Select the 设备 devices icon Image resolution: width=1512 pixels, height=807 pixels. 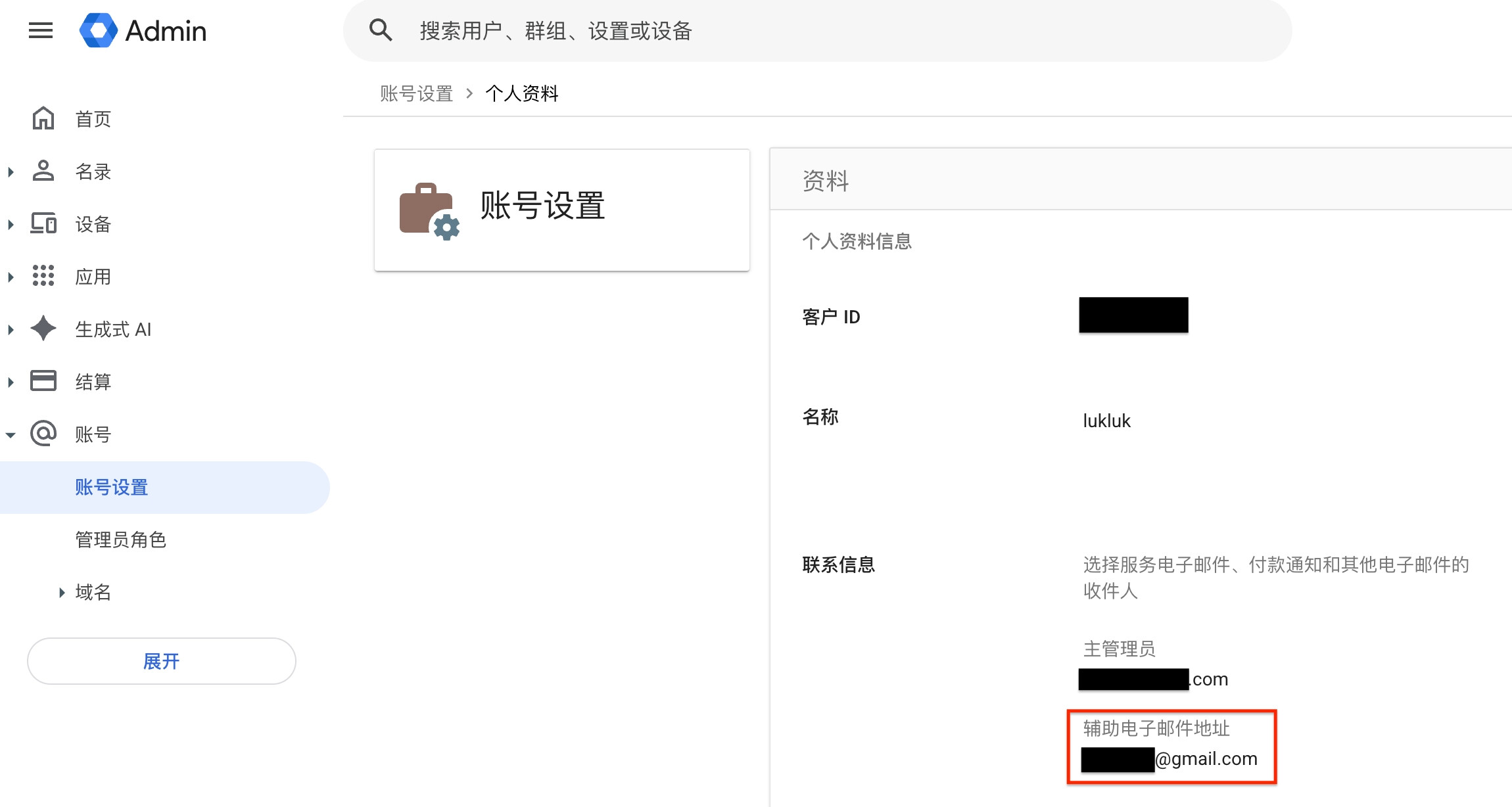(43, 223)
